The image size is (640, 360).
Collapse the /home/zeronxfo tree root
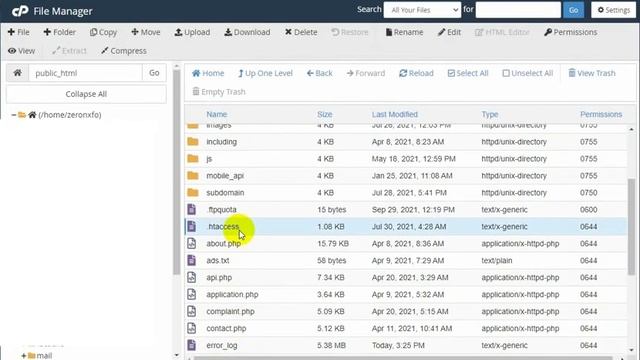point(13,115)
